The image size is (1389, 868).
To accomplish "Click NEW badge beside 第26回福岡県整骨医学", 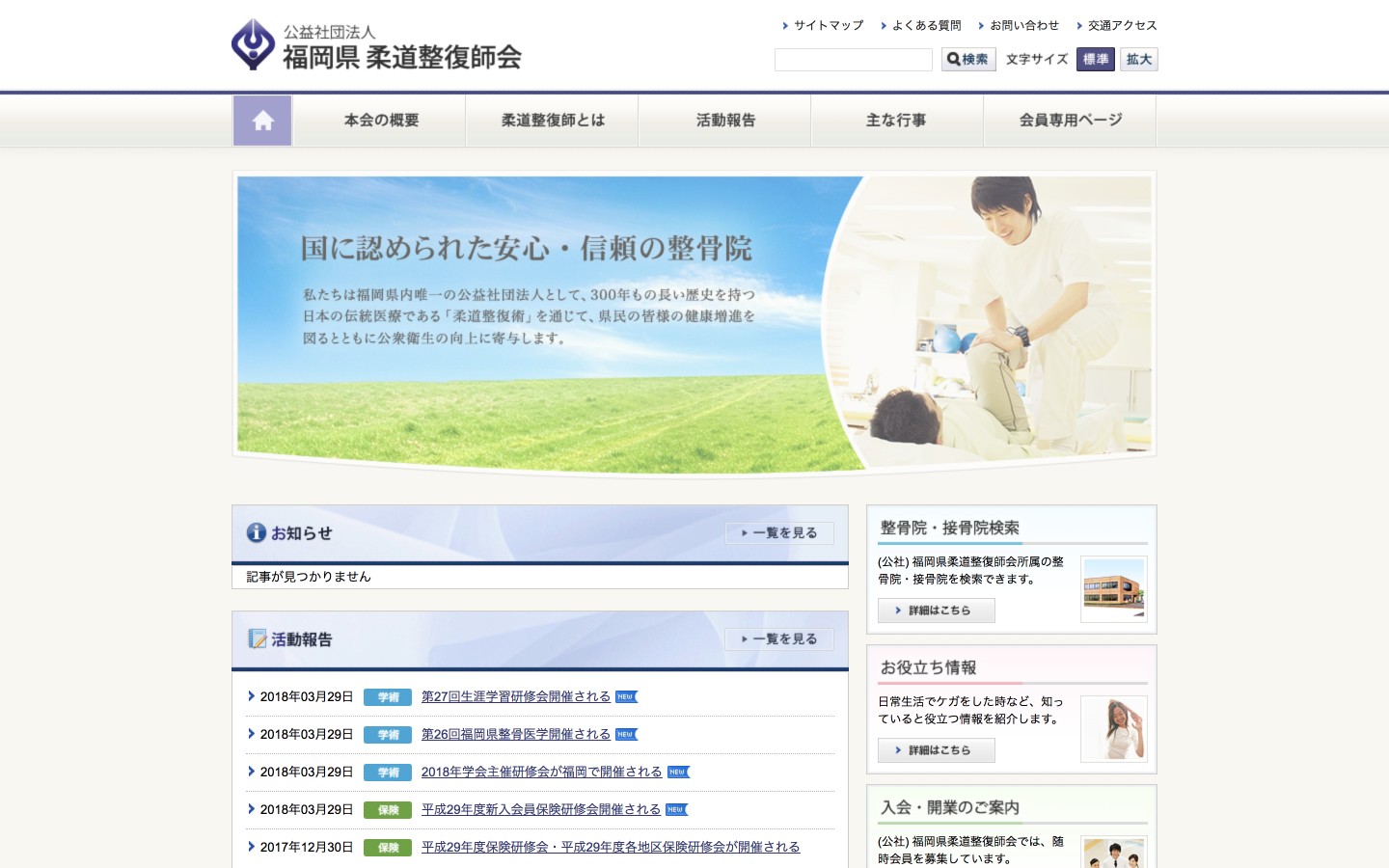I will (627, 734).
